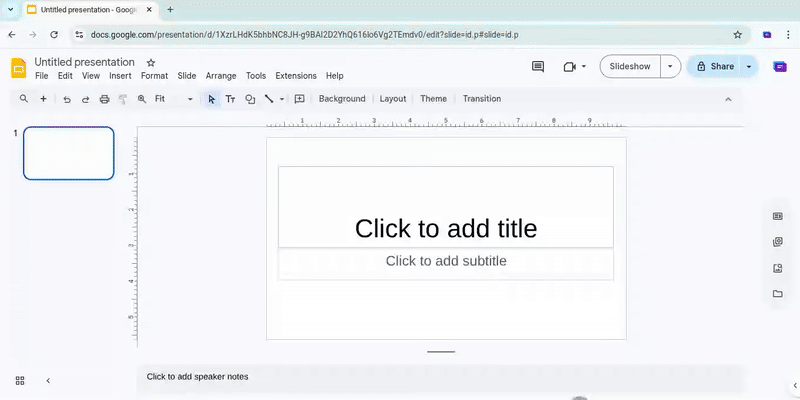Screen dimensions: 800x400
Task: Open the Insert menu
Action: tap(120, 76)
